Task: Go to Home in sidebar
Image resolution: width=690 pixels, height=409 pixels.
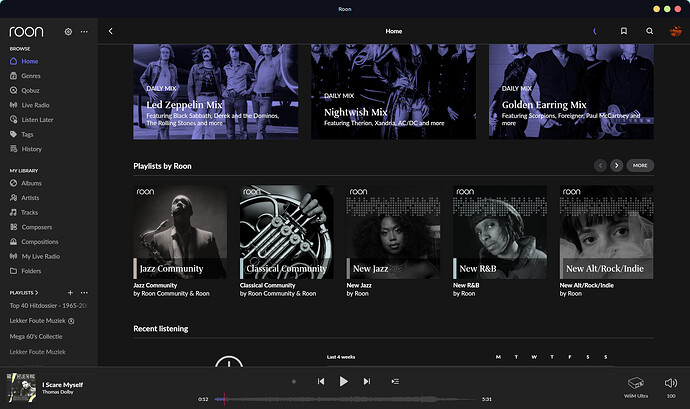Action: [x=29, y=61]
